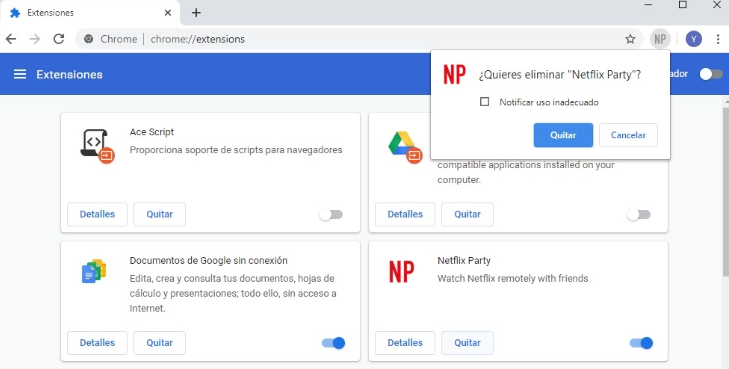Open Detalles for Ace Script
Viewport: 729px width, 369px height.
pos(97,214)
